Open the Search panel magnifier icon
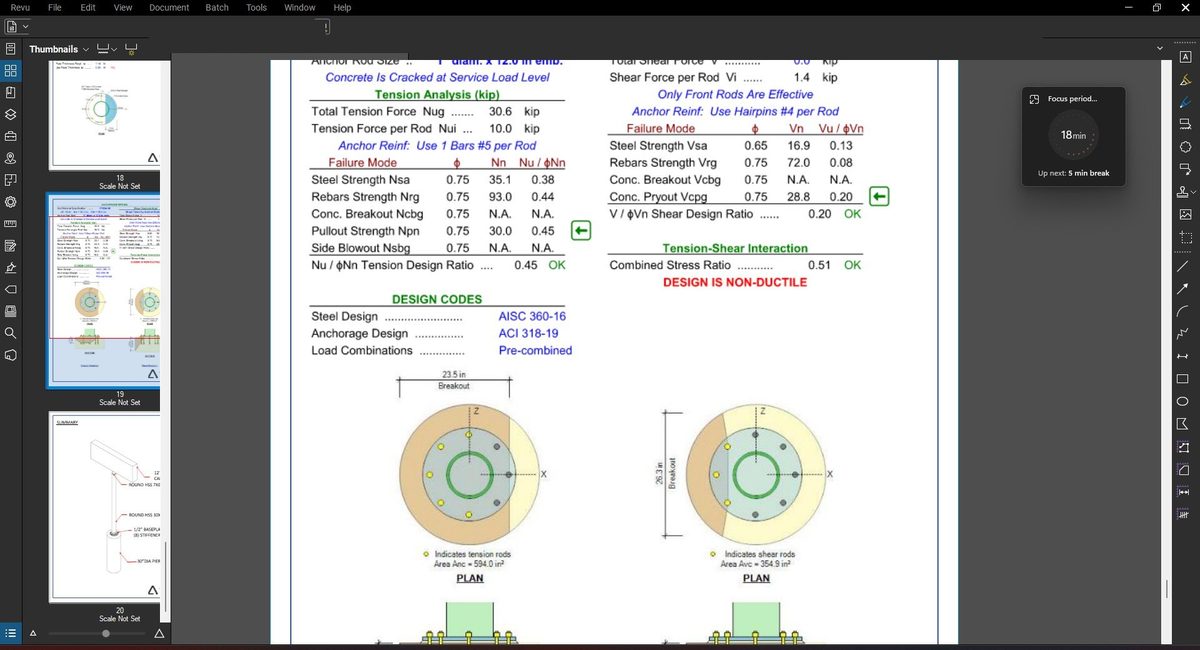Image resolution: width=1200 pixels, height=650 pixels. point(10,333)
